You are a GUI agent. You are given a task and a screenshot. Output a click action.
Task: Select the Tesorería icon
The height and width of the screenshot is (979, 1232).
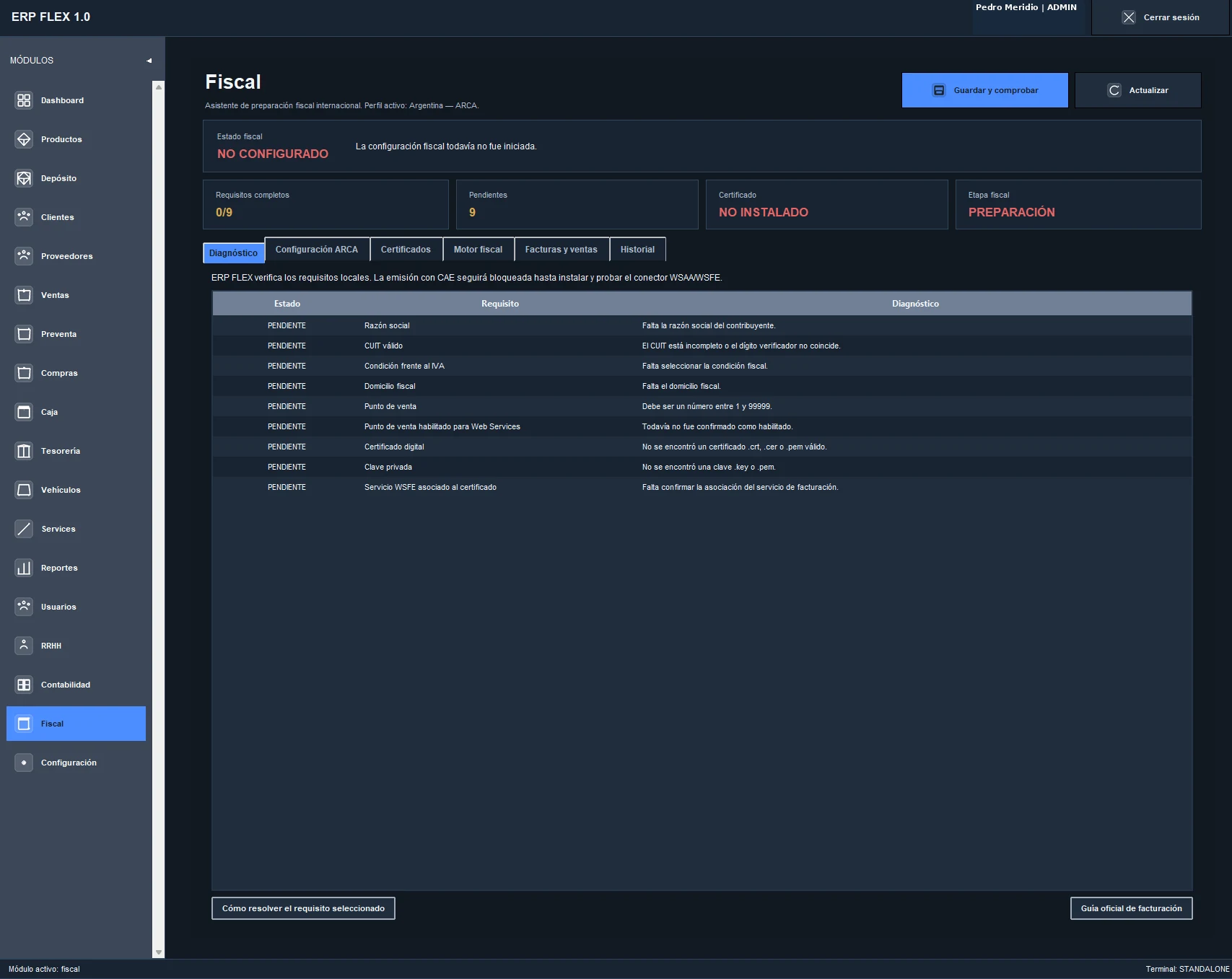pos(24,451)
